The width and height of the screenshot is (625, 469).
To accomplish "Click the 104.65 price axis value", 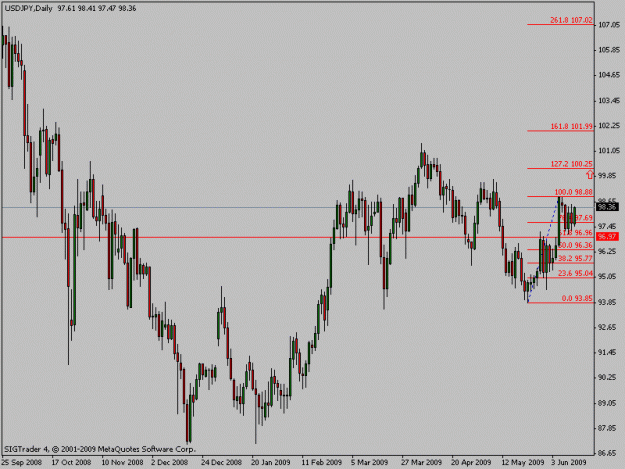I will click(609, 75).
